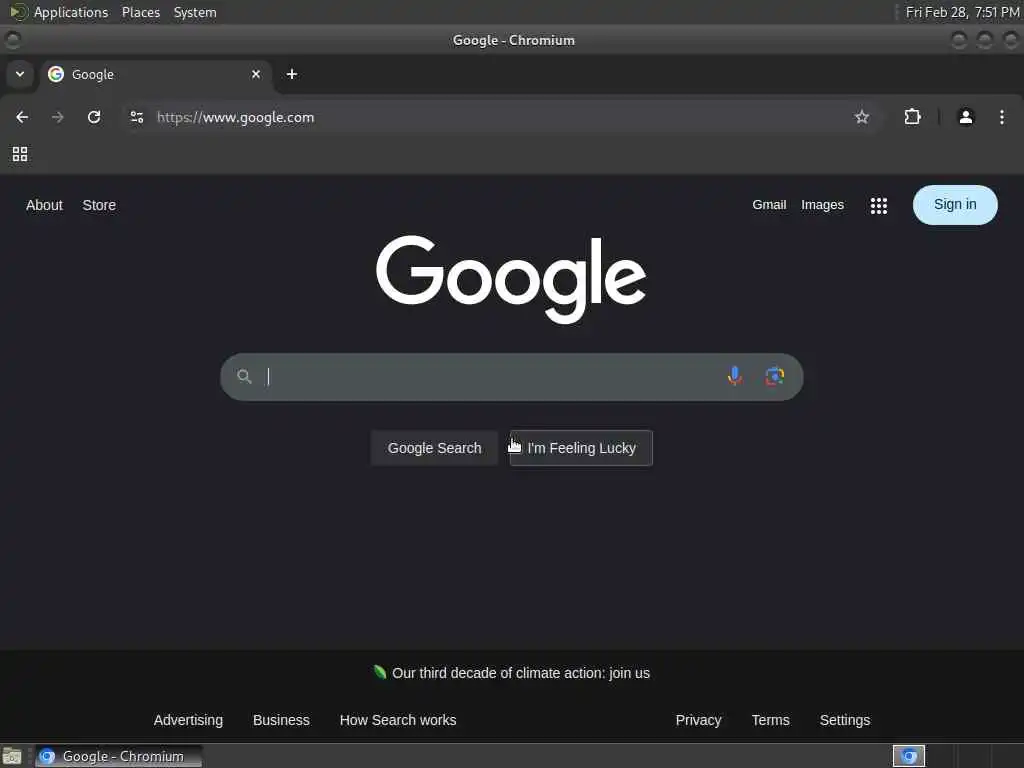The image size is (1024, 768).
Task: Click the Google logo
Action: point(511,279)
